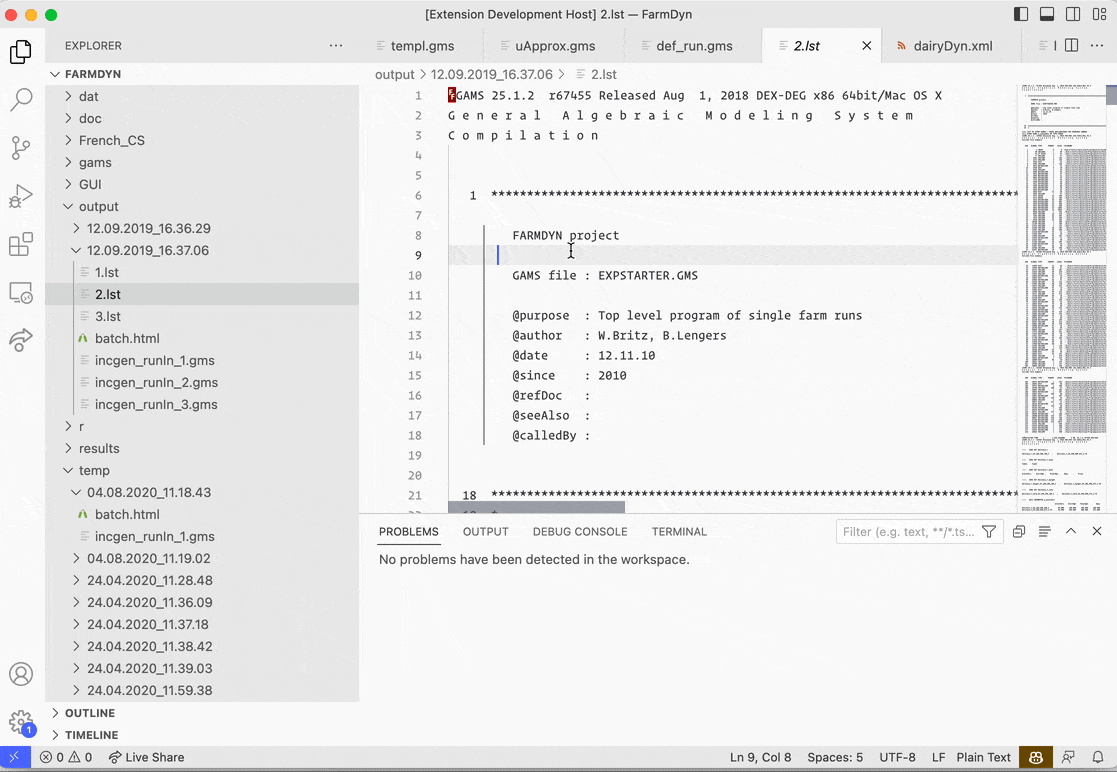Open the Extensions view
The image size is (1117, 772).
point(21,244)
